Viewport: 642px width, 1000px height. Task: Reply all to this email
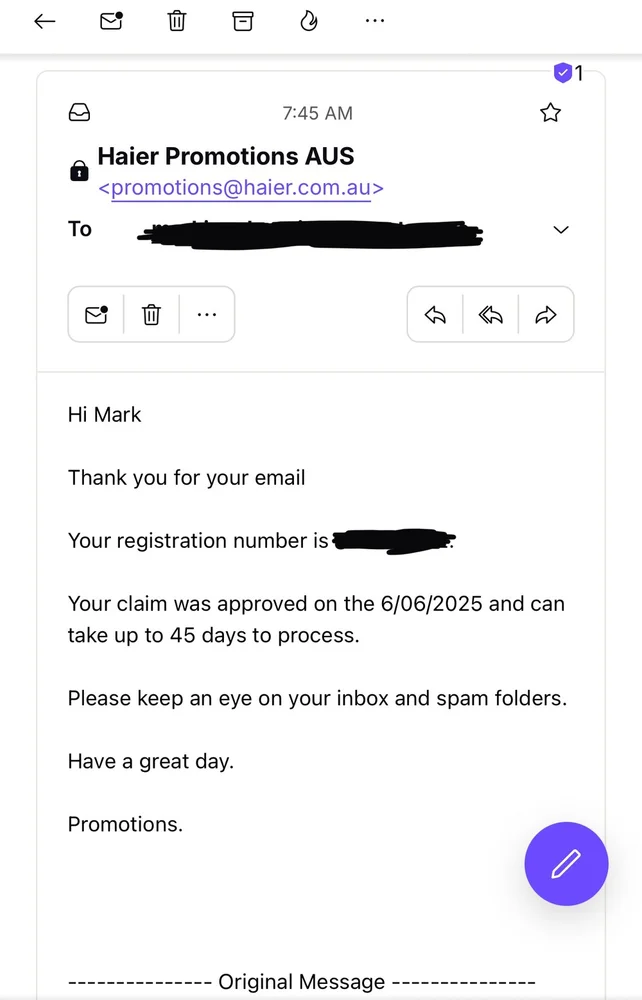tap(490, 315)
